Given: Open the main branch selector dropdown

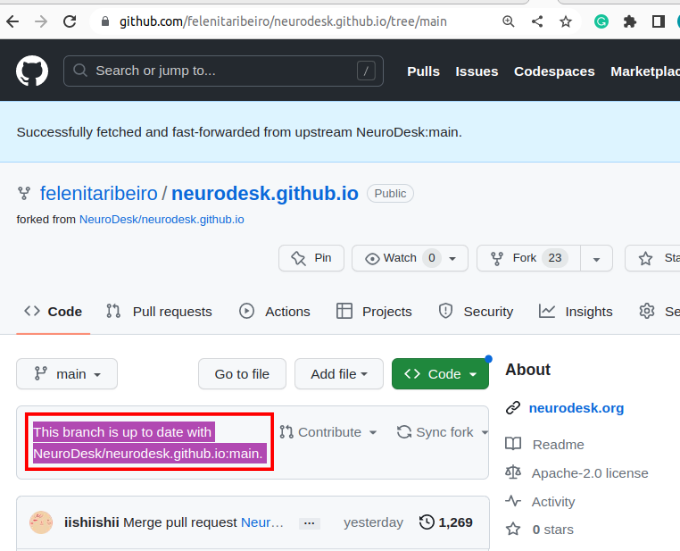Looking at the screenshot, I should (67, 374).
